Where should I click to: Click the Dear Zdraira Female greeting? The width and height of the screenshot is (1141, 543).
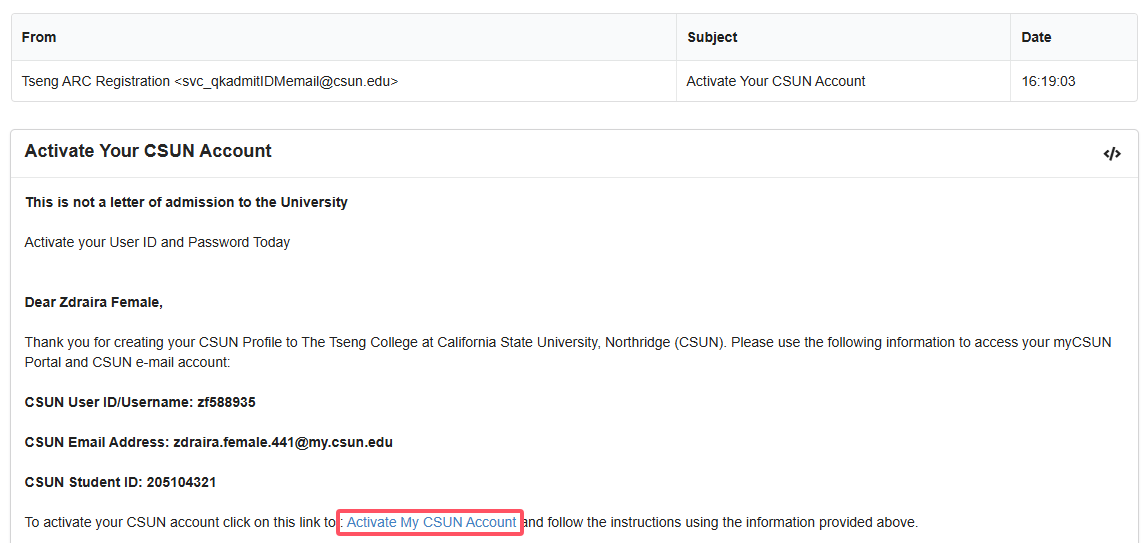pos(94,302)
